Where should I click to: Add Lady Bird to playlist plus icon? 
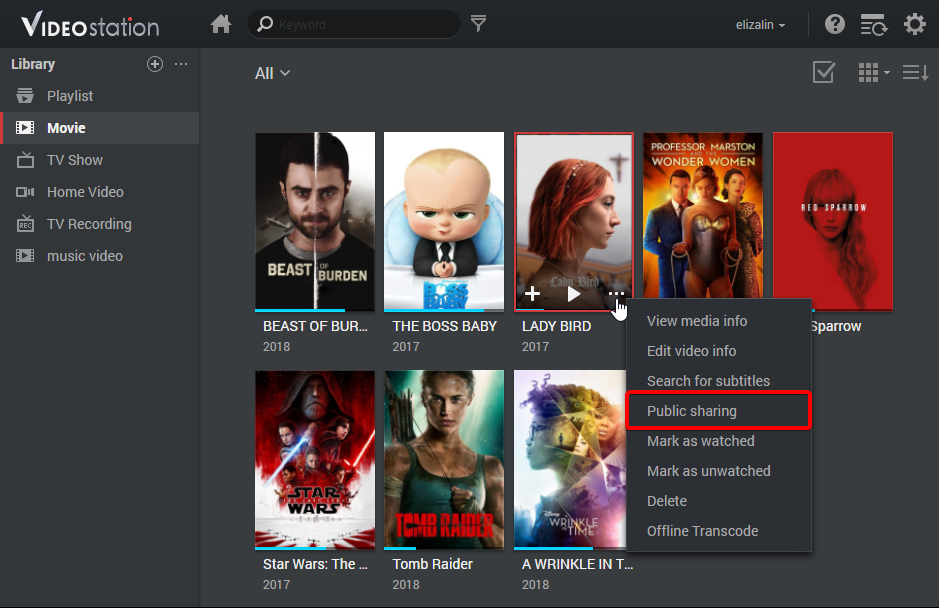532,294
